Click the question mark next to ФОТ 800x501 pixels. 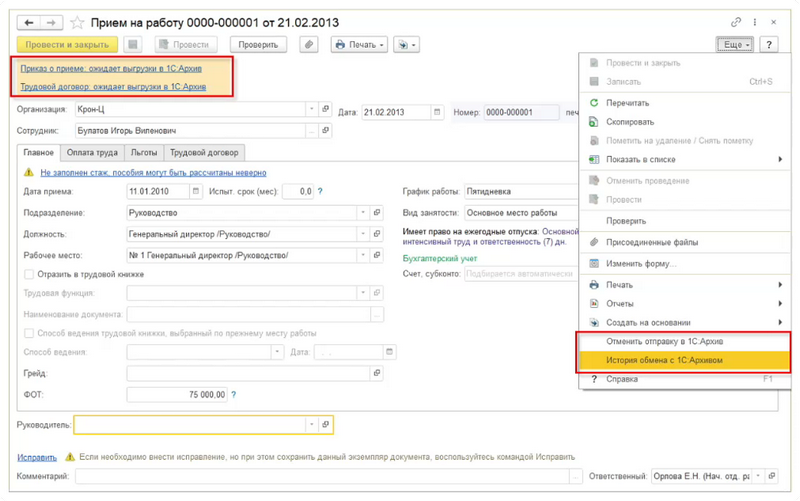tap(234, 395)
